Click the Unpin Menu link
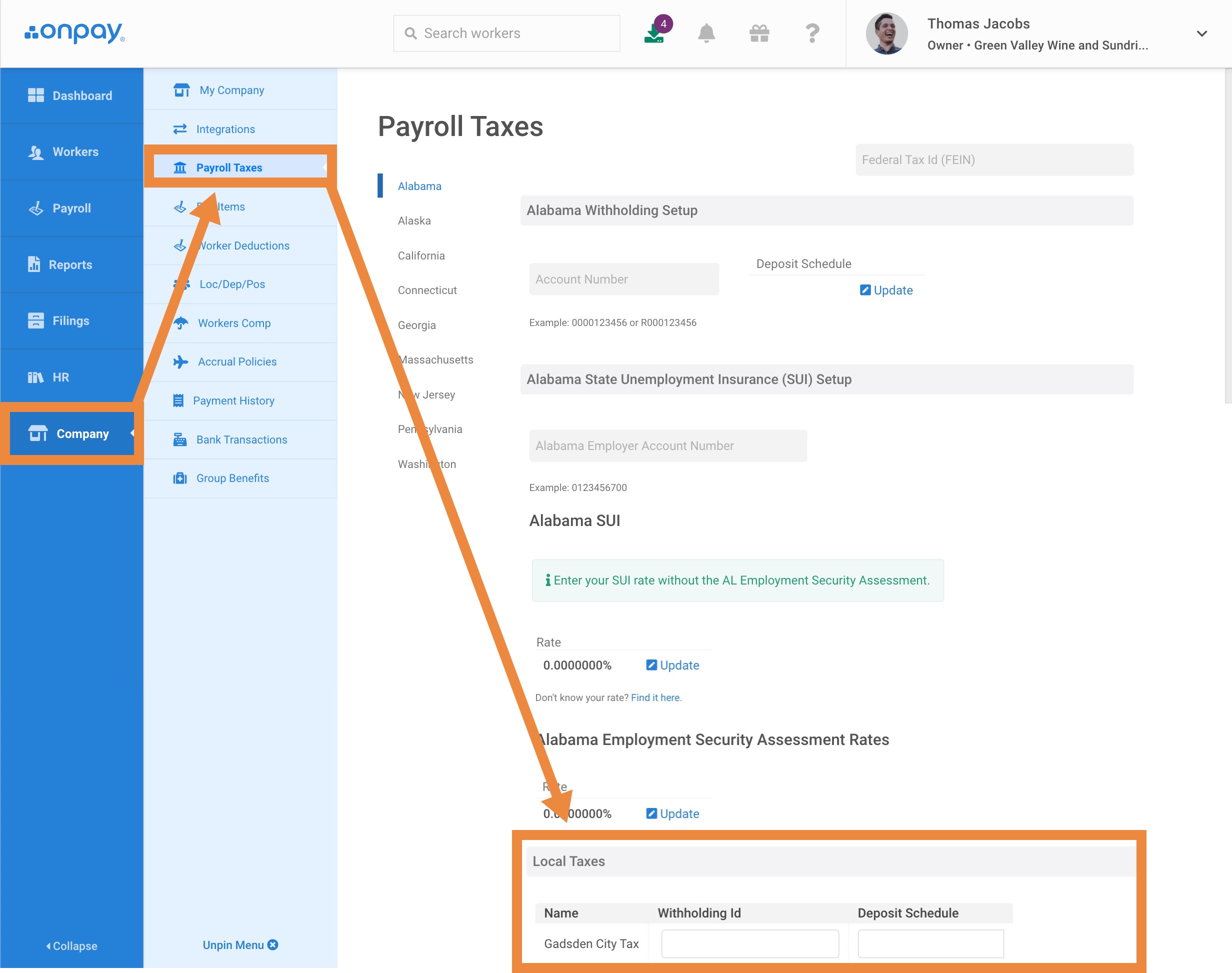1232x973 pixels. point(240,944)
